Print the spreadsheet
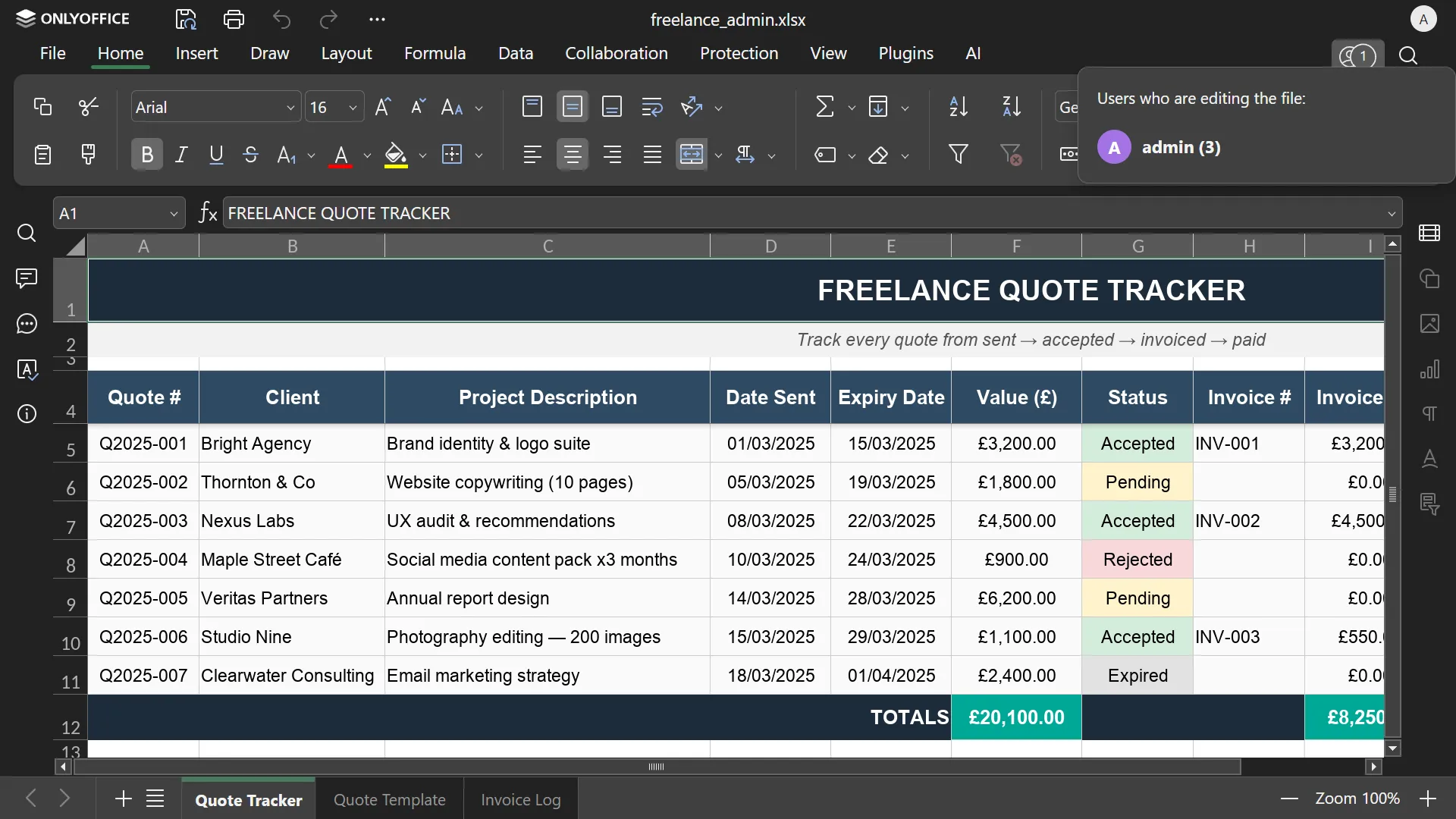Image resolution: width=1456 pixels, height=819 pixels. (234, 19)
